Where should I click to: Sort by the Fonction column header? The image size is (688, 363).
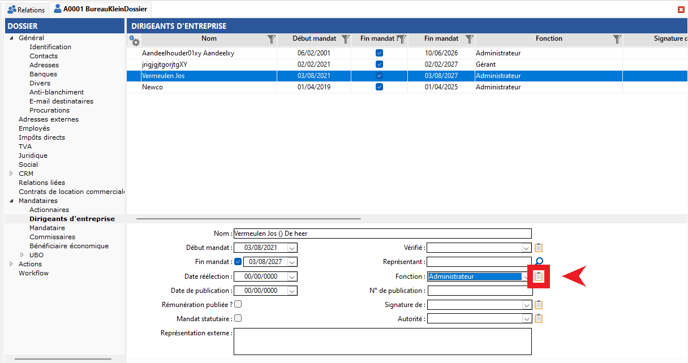pos(548,39)
